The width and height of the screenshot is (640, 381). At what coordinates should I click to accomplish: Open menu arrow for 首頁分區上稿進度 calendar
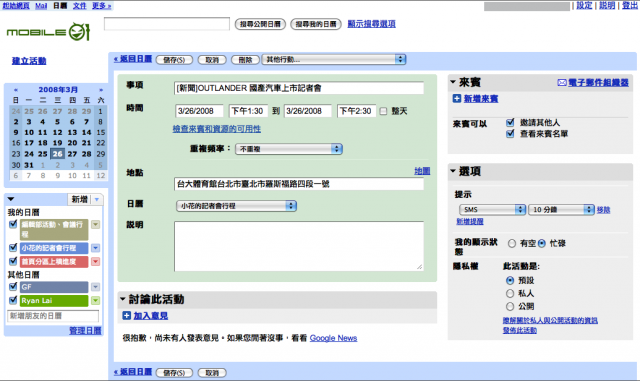96,261
